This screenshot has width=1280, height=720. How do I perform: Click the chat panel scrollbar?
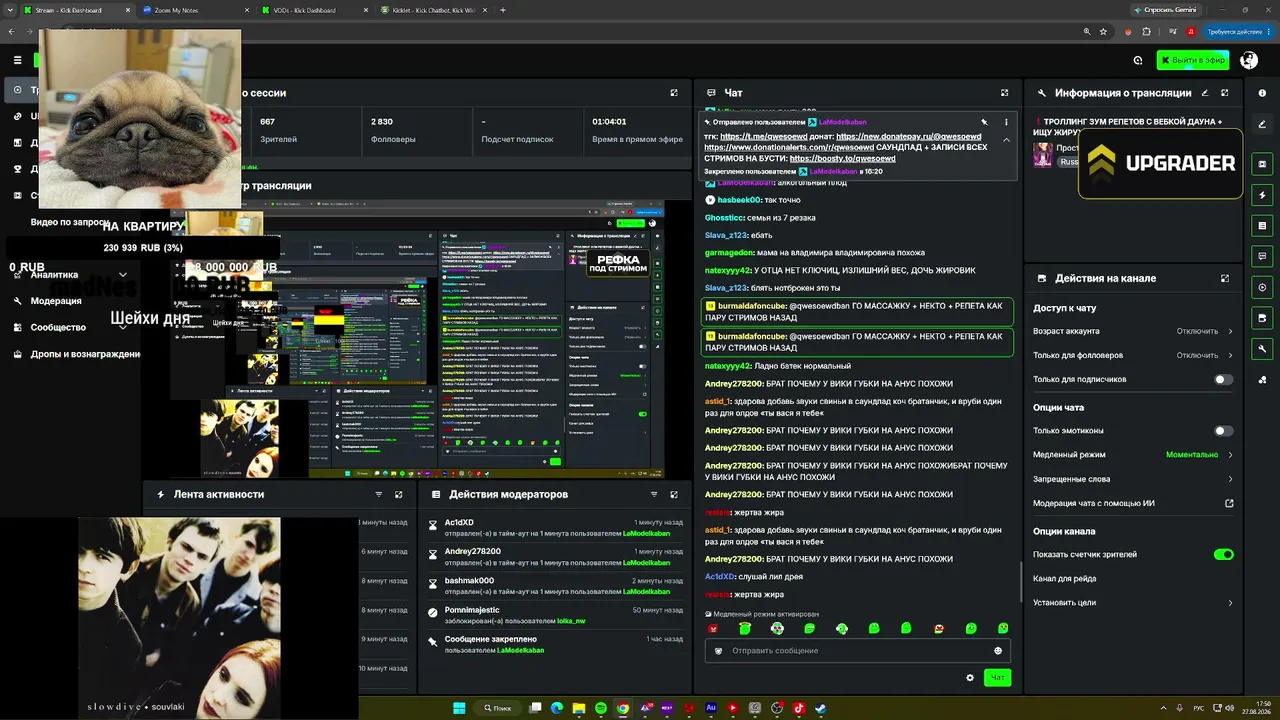[x=1020, y=580]
